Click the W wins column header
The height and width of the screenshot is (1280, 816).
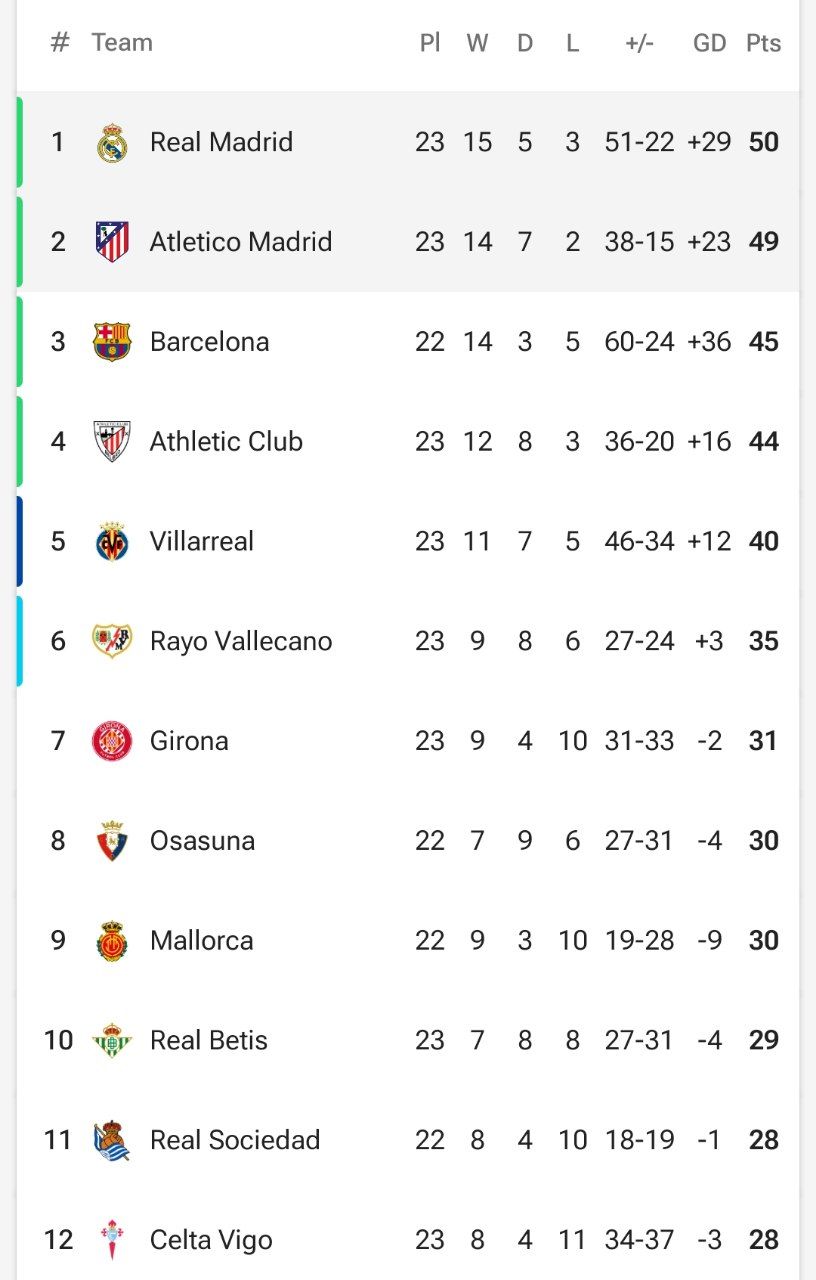click(x=477, y=43)
